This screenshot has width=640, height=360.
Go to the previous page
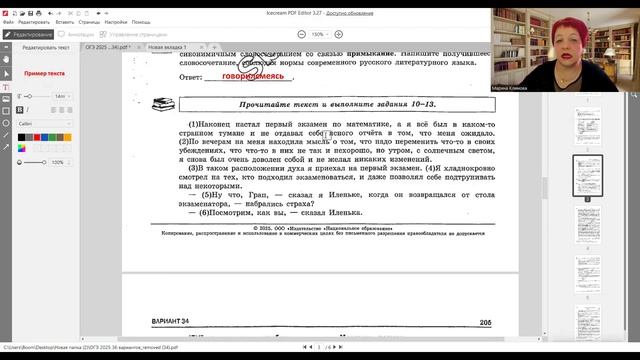pyautogui.click(x=311, y=347)
